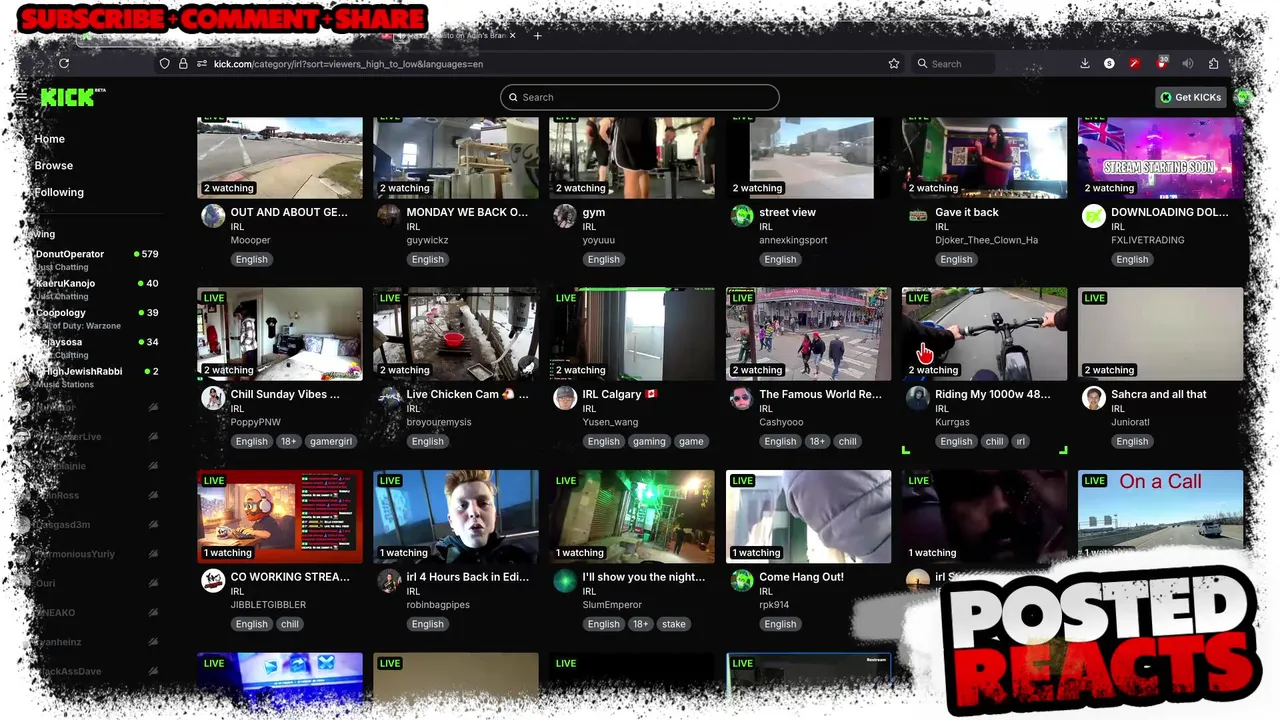Open the Djoker_Thee_Clown_Ha channel name
The width and height of the screenshot is (1280, 720).
[x=986, y=240]
